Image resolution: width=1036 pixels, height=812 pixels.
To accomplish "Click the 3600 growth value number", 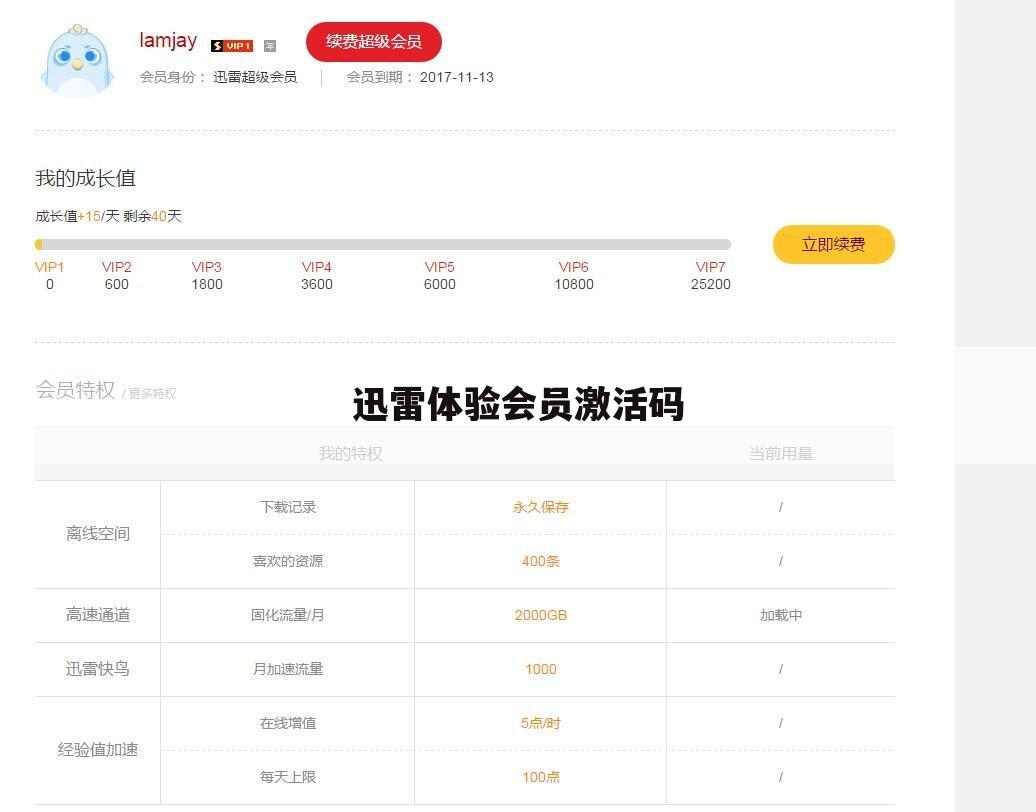I will tap(316, 284).
